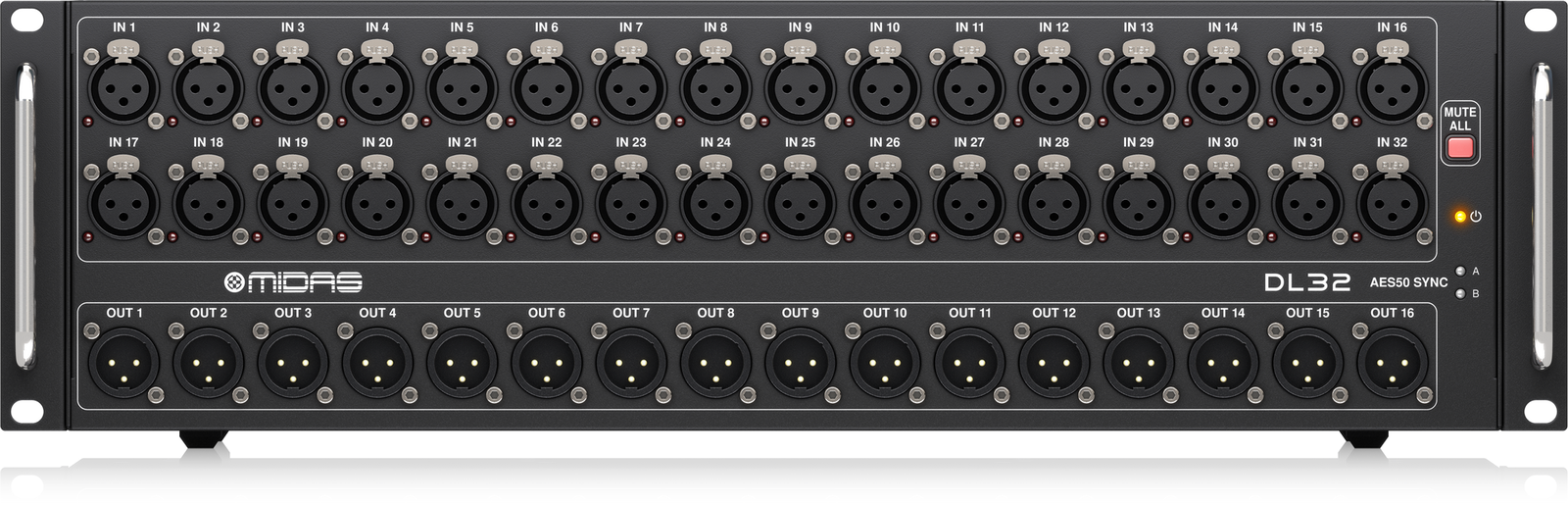The image size is (1568, 505).
Task: Click the IN 18 label text
Action: coord(208,142)
